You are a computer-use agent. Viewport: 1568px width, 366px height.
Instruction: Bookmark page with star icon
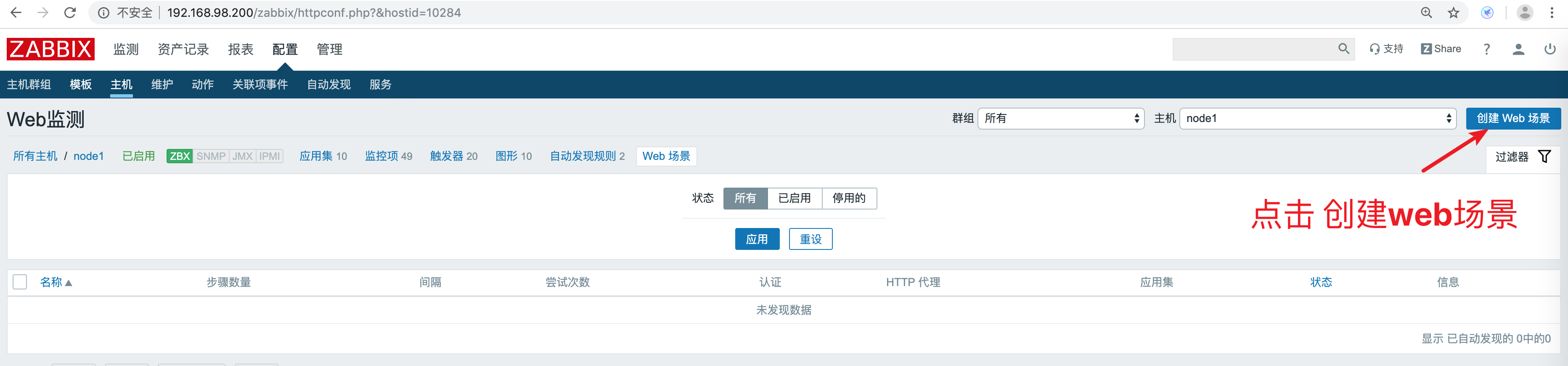point(1454,13)
